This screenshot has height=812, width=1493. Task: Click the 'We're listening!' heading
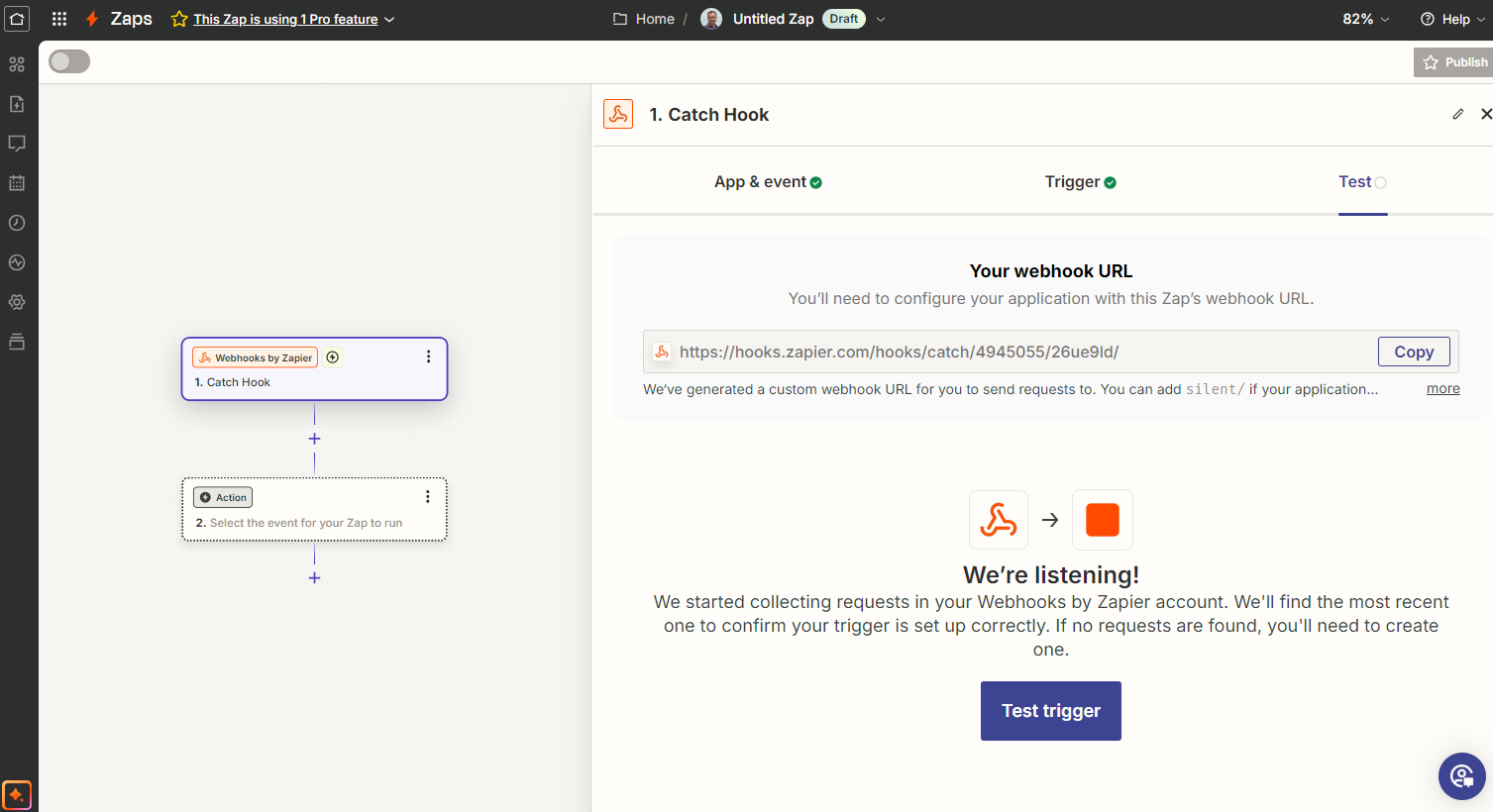[1051, 575]
